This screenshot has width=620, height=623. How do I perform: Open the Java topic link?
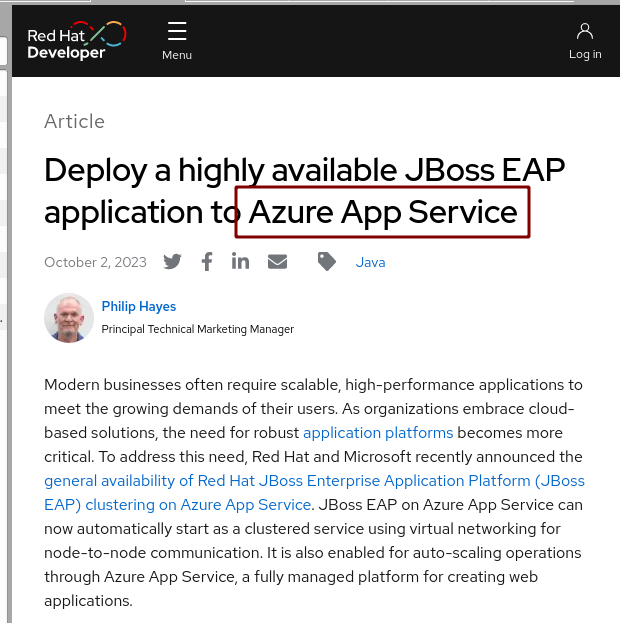[x=370, y=262]
